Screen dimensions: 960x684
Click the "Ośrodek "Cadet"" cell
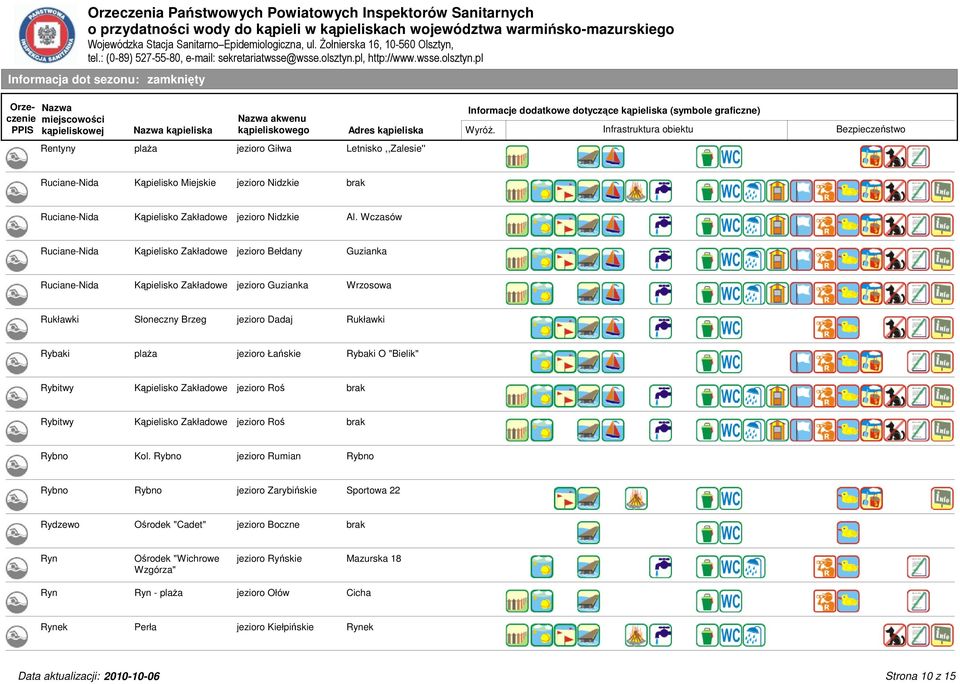coord(170,525)
